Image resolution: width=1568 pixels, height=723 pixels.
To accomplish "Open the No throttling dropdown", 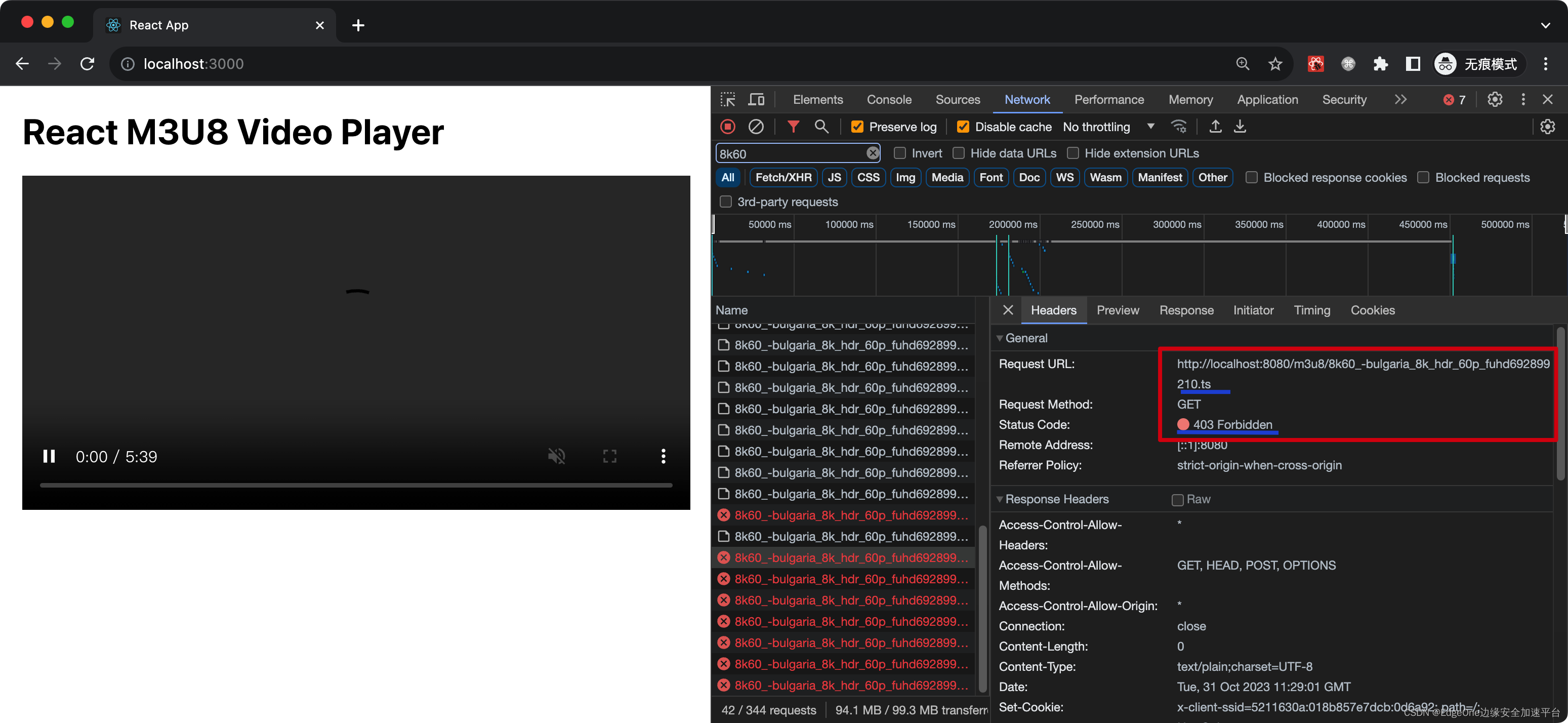I will pyautogui.click(x=1108, y=127).
